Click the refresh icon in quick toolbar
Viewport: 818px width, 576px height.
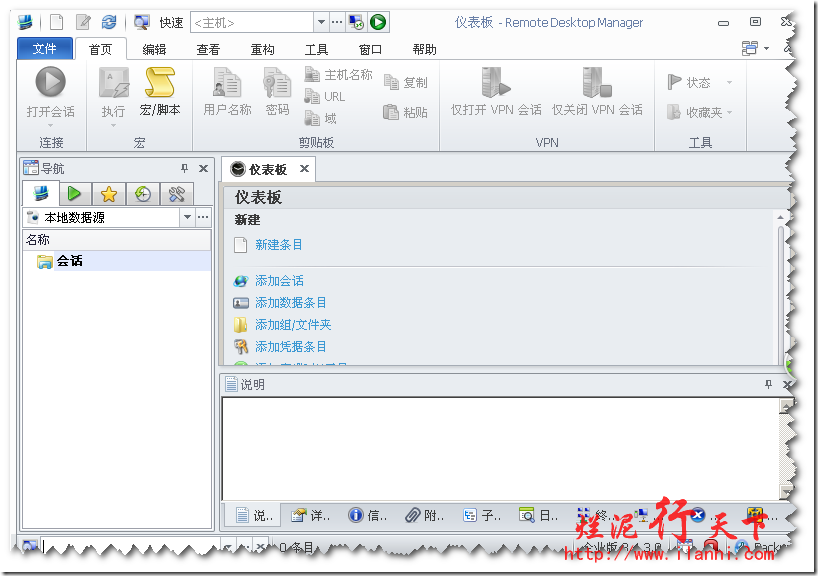point(109,22)
